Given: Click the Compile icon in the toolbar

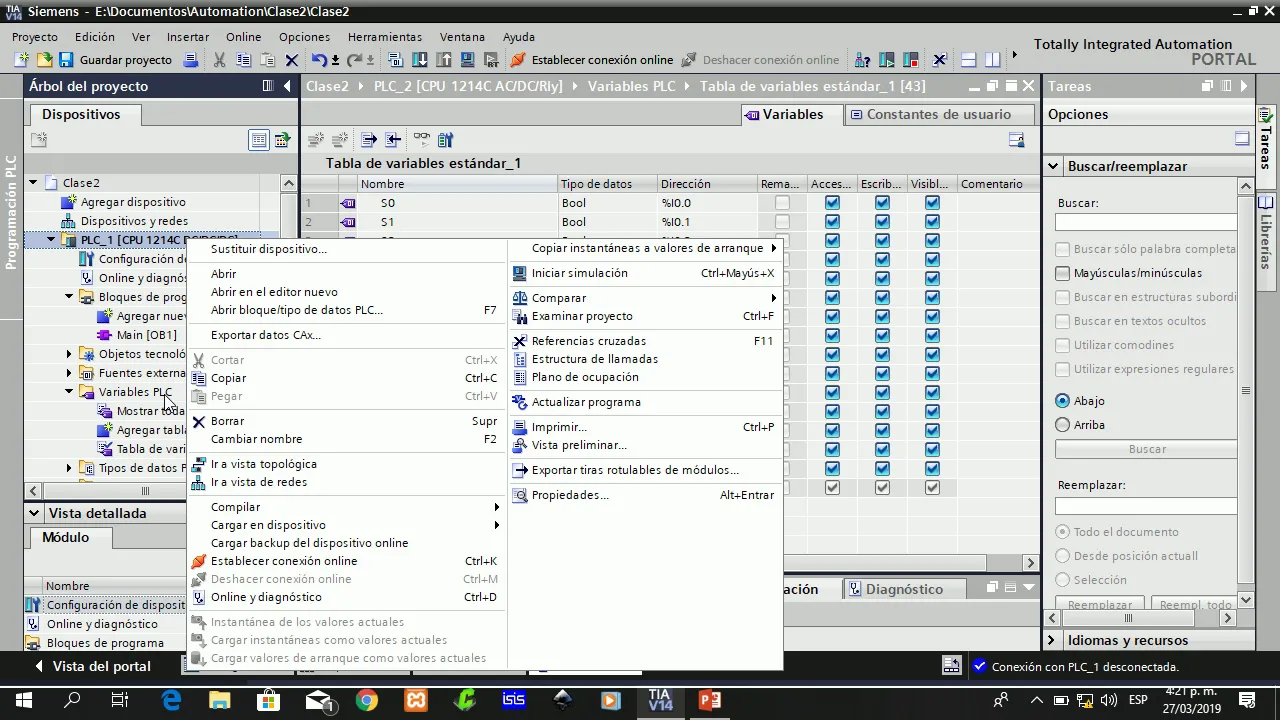Looking at the screenshot, I should 395,60.
